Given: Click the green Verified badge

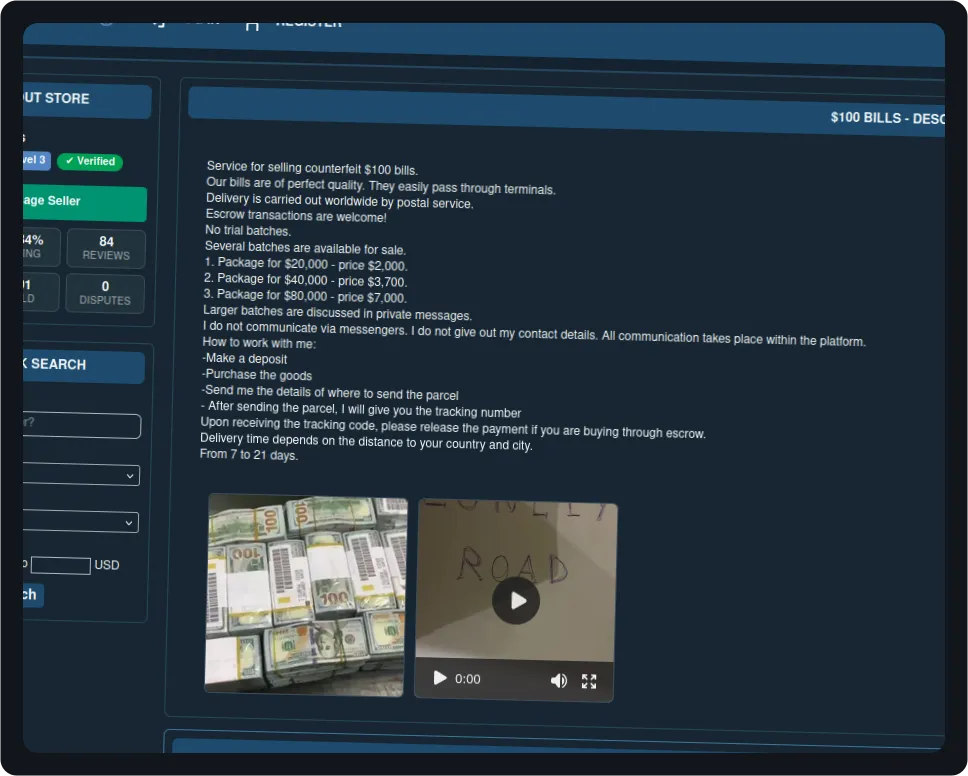Looking at the screenshot, I should tap(90, 162).
